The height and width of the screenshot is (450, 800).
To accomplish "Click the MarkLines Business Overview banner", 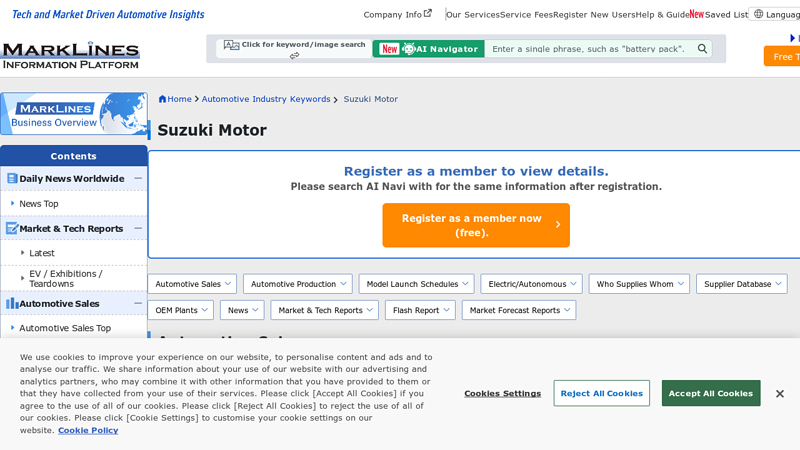I will coord(73,114).
